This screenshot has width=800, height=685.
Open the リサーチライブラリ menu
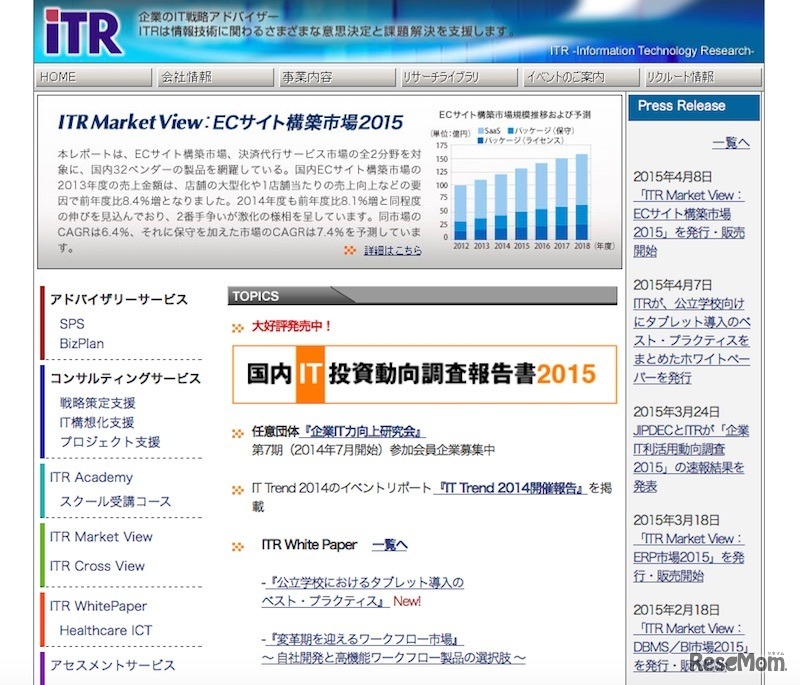click(x=458, y=78)
